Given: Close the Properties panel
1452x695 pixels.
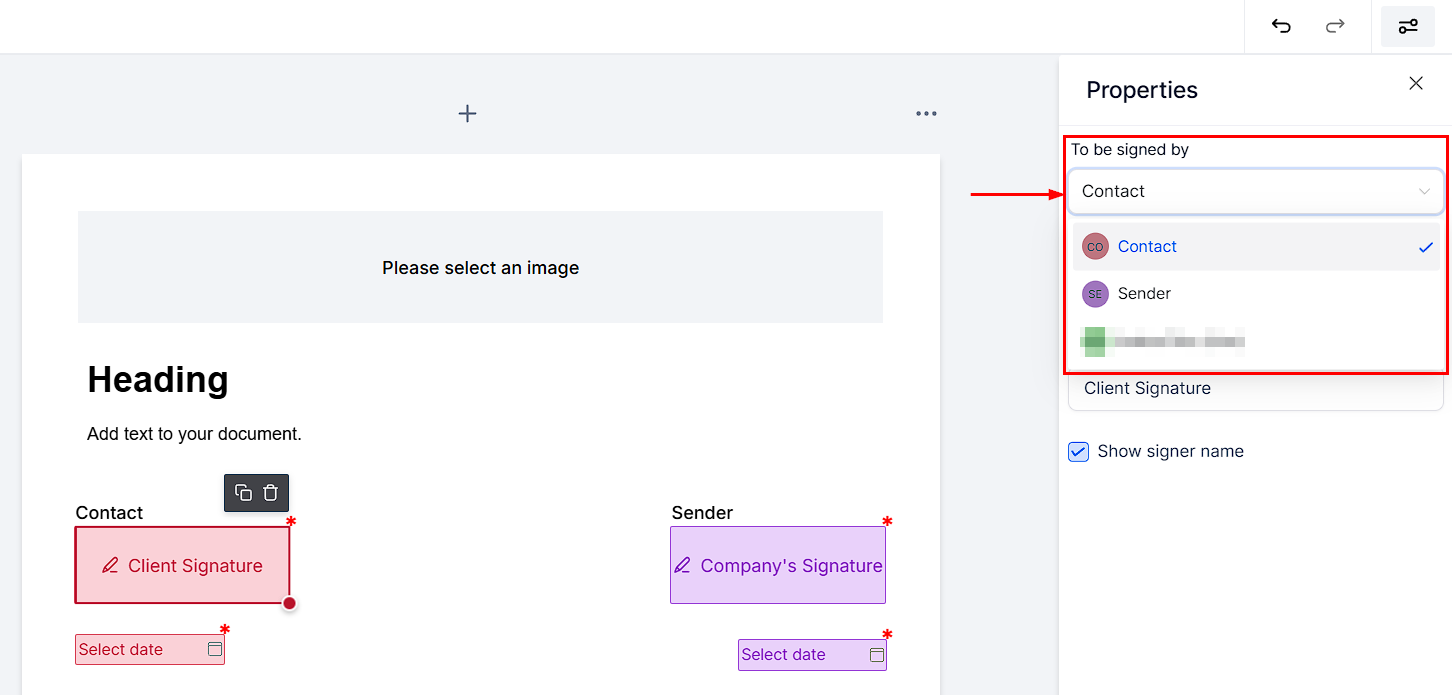Looking at the screenshot, I should click(1416, 83).
